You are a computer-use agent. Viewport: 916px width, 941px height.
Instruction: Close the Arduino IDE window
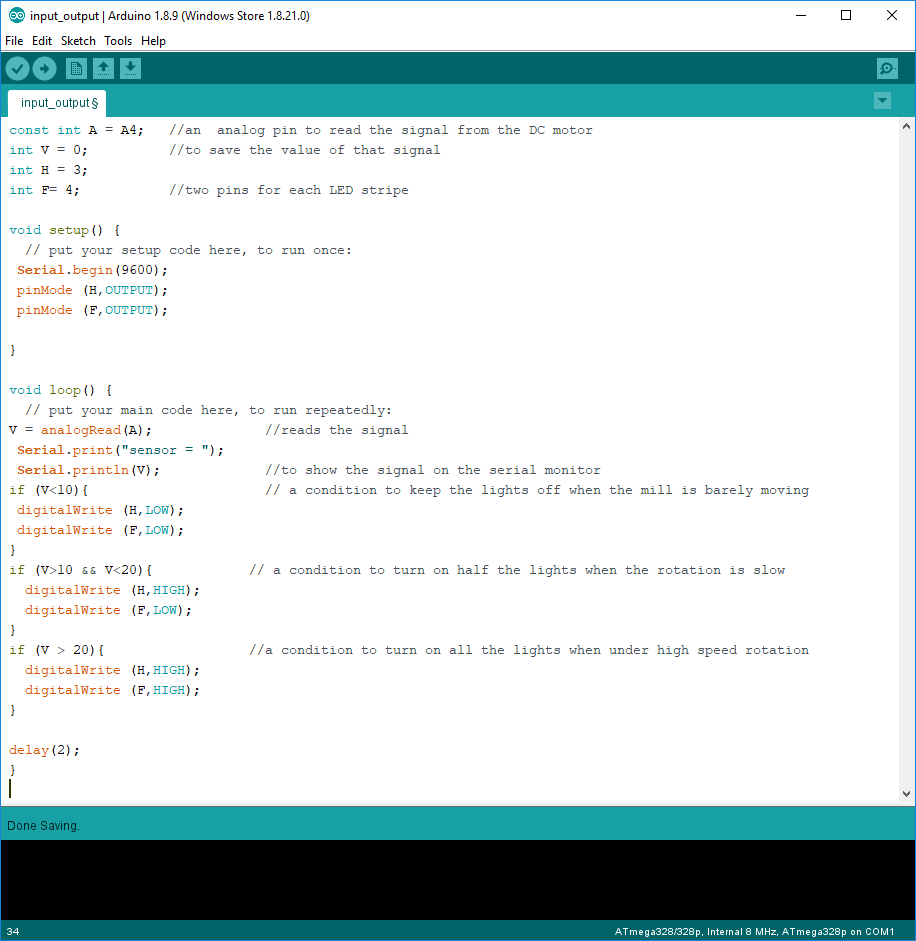892,16
